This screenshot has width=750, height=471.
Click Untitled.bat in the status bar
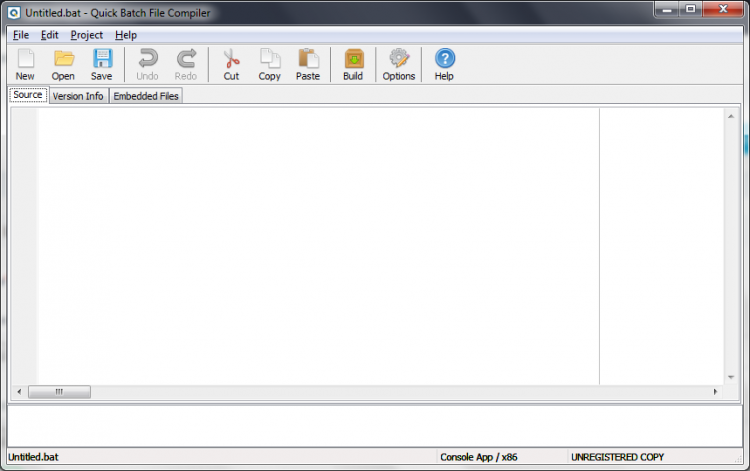click(x=33, y=457)
